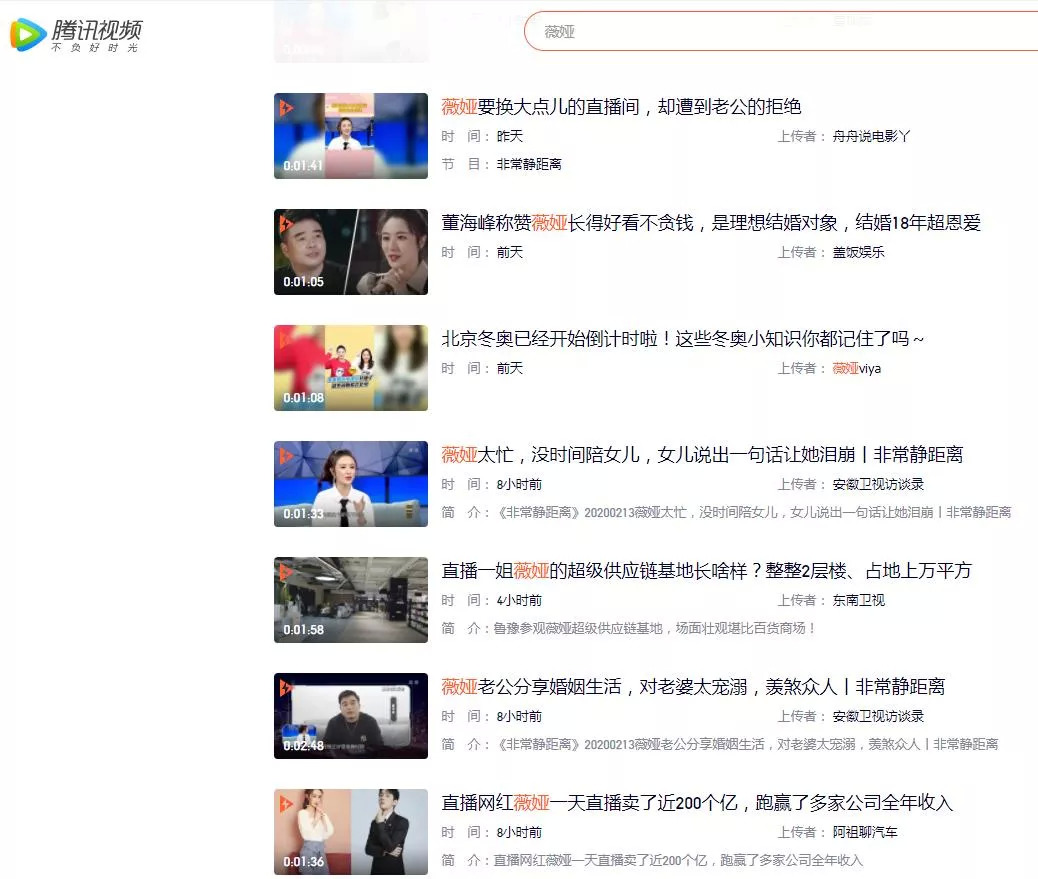Click description 直播网红薇娅一天直播卖了近200个亿
The image size is (1038, 879).
[x=679, y=860]
